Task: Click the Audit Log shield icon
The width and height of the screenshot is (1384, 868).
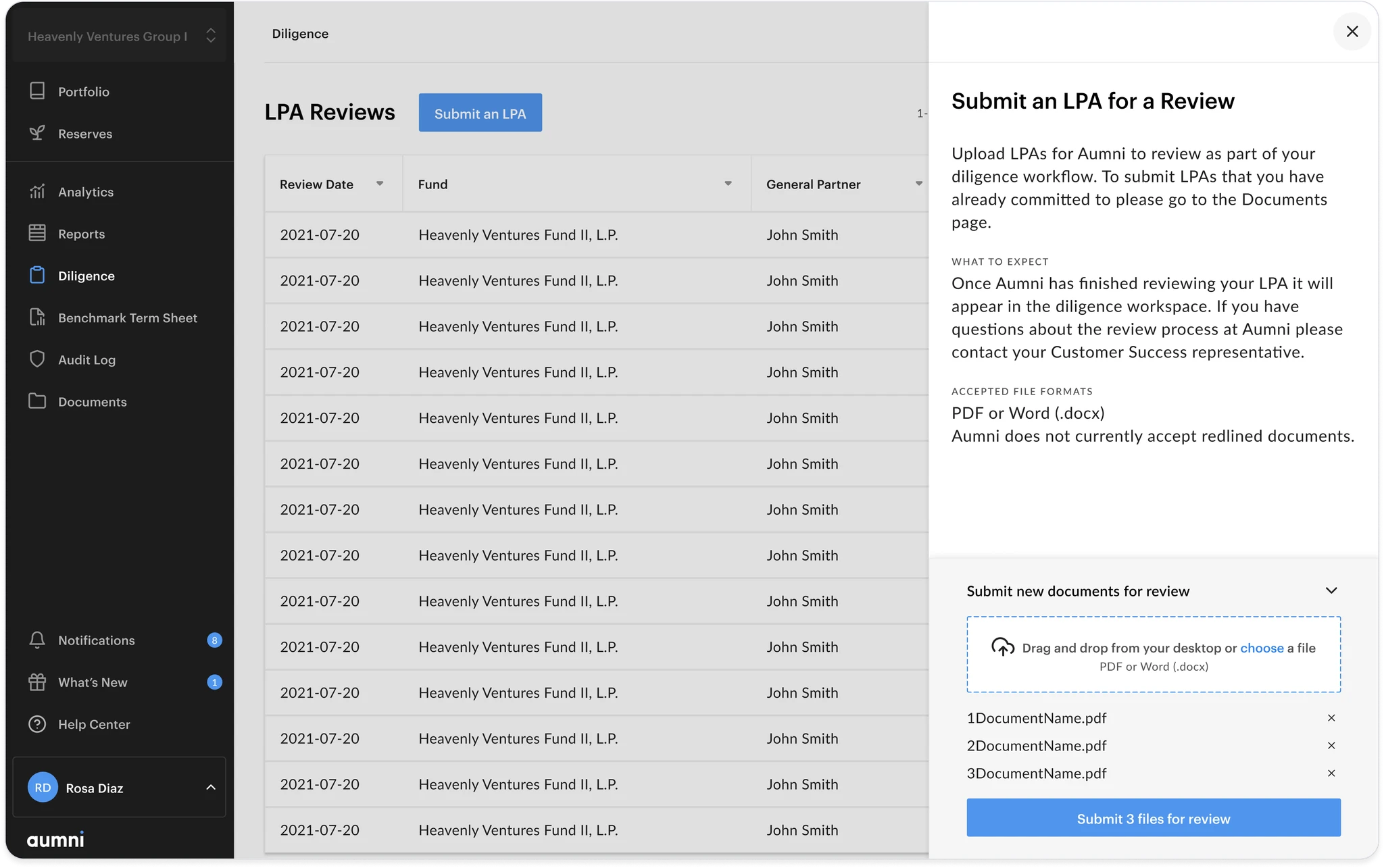Action: tap(37, 359)
